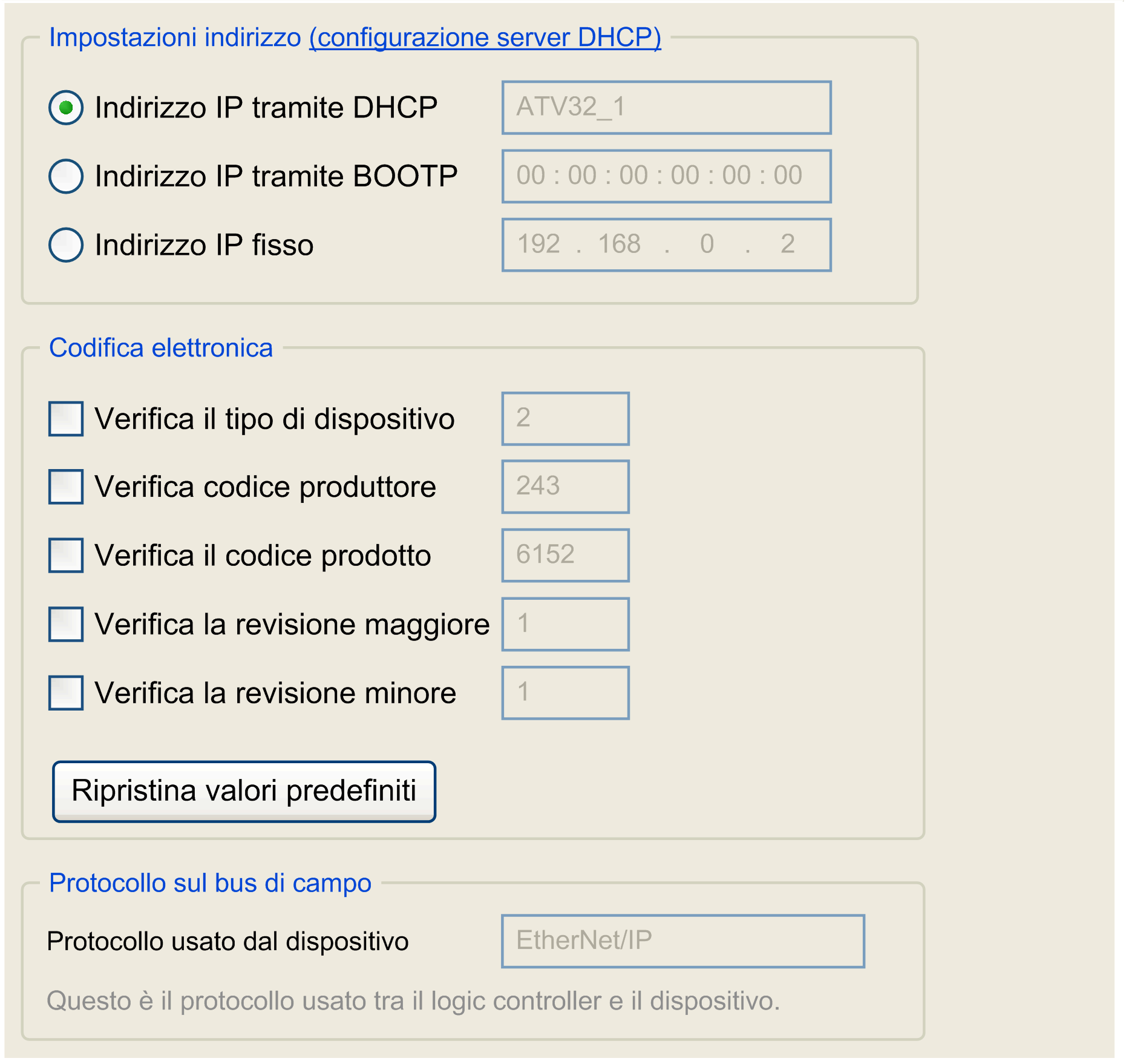Enable Verifica il tipo di dispositivo checkbox
The image size is (1126, 1064).
(66, 418)
